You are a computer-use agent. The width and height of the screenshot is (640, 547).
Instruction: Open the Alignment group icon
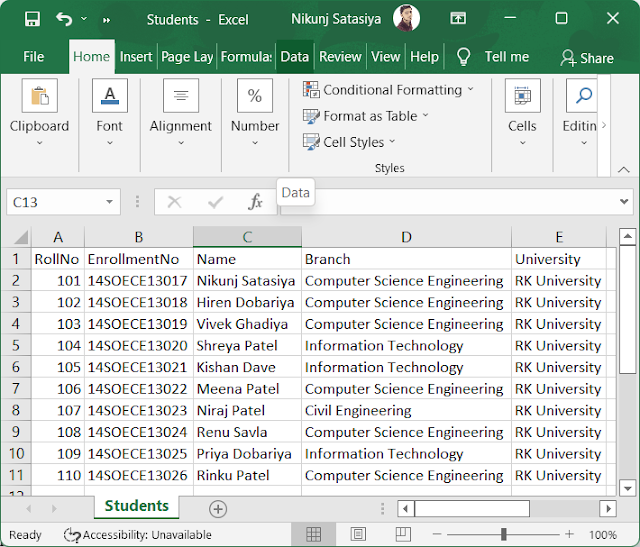[181, 96]
